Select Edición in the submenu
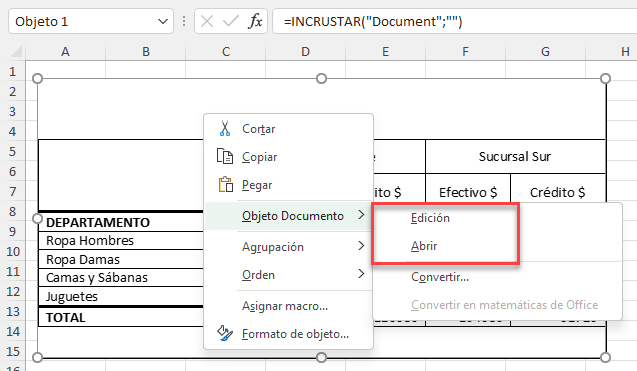This screenshot has width=637, height=371. [497, 218]
